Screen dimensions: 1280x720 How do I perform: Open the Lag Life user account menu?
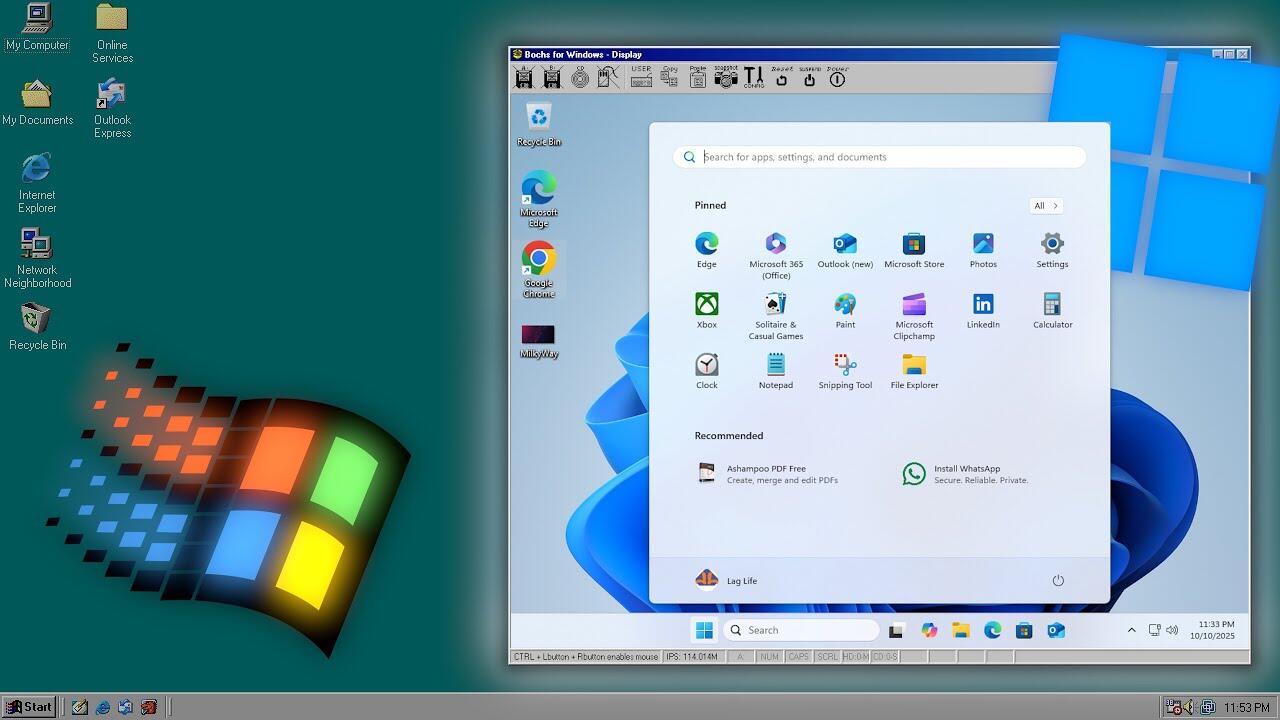coord(727,580)
